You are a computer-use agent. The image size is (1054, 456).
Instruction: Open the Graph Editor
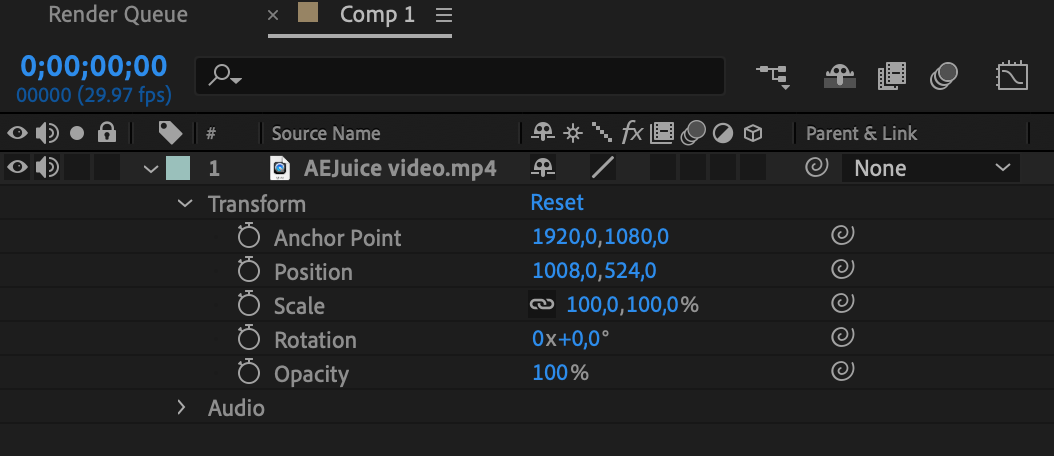pos(1012,75)
